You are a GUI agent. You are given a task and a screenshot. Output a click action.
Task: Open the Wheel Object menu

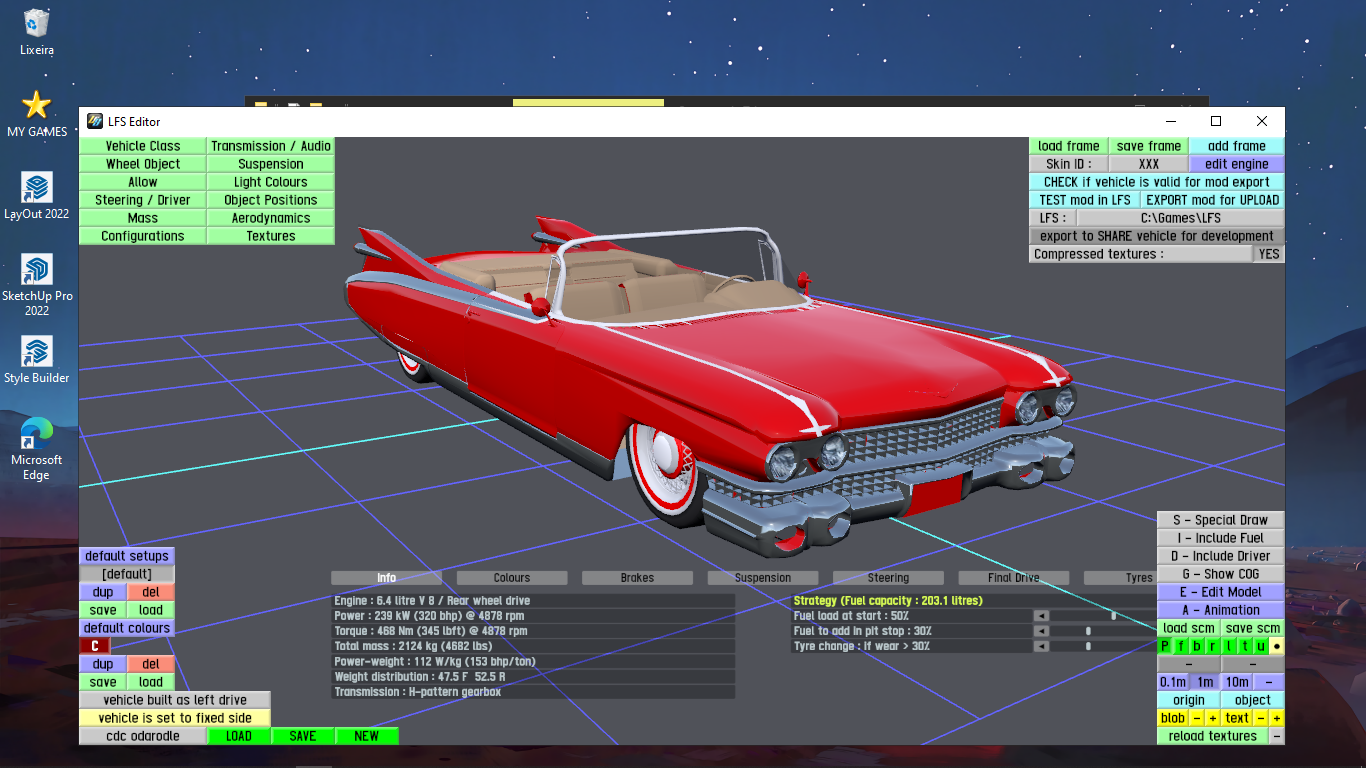(143, 164)
